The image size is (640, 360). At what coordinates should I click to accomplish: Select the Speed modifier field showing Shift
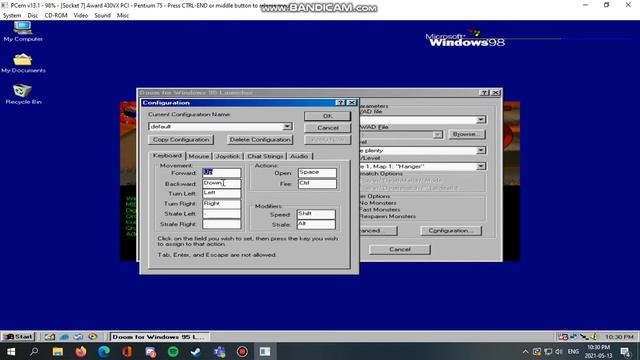[316, 214]
